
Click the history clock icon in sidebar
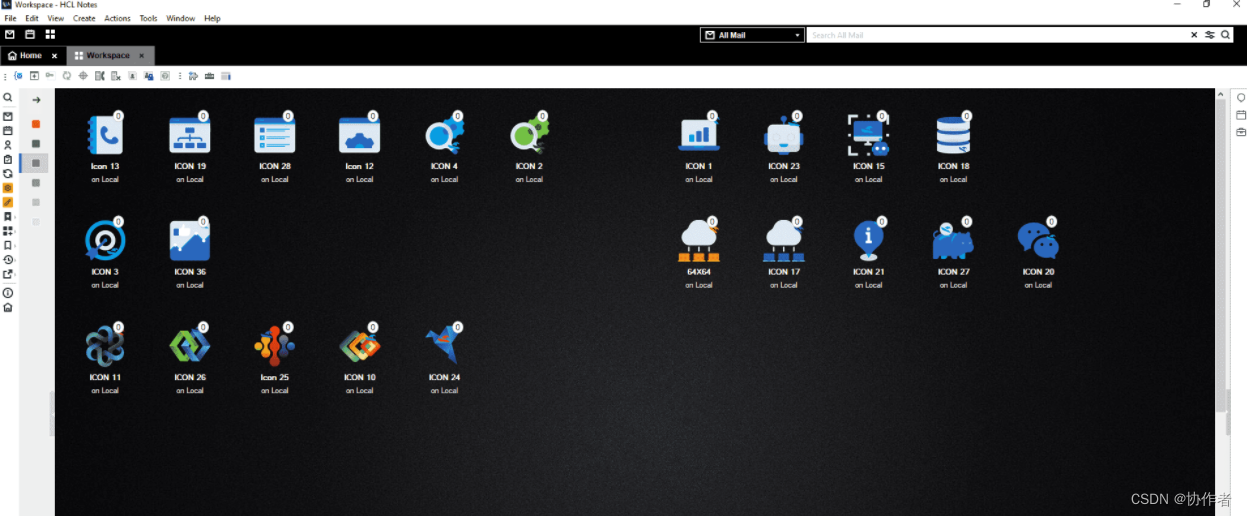coord(8,260)
